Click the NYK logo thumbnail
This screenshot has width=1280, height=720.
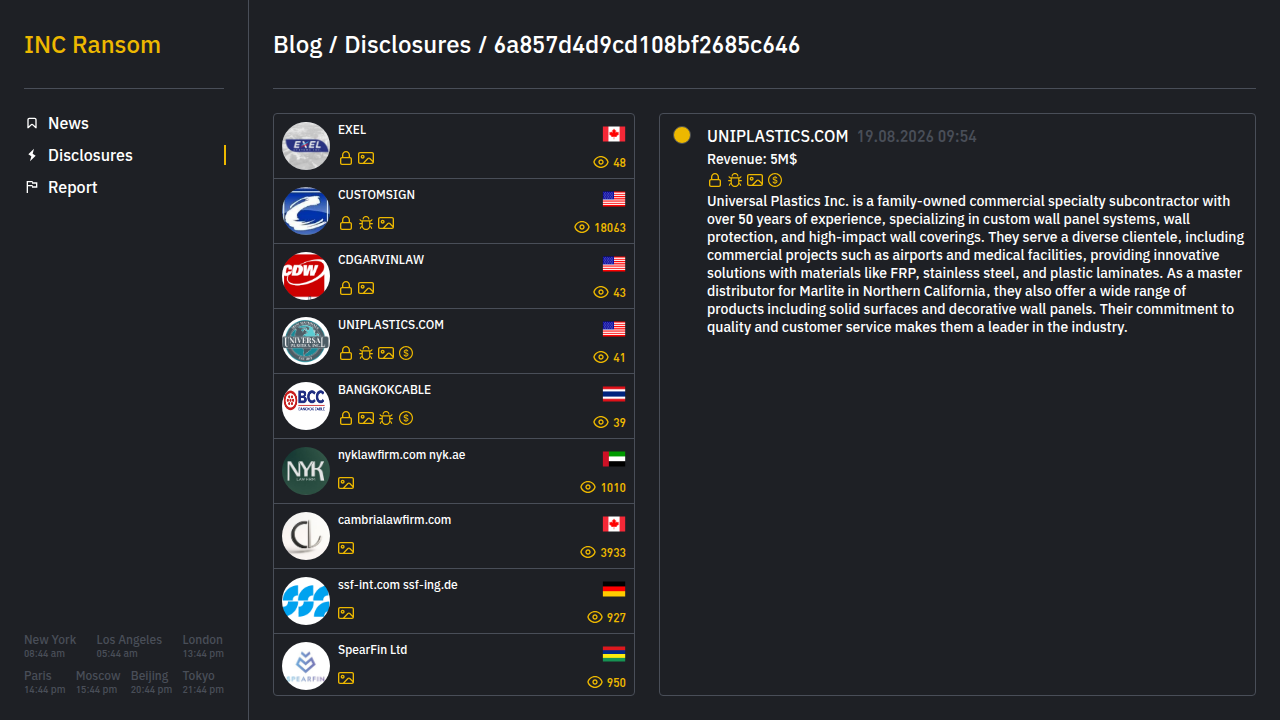(306, 471)
